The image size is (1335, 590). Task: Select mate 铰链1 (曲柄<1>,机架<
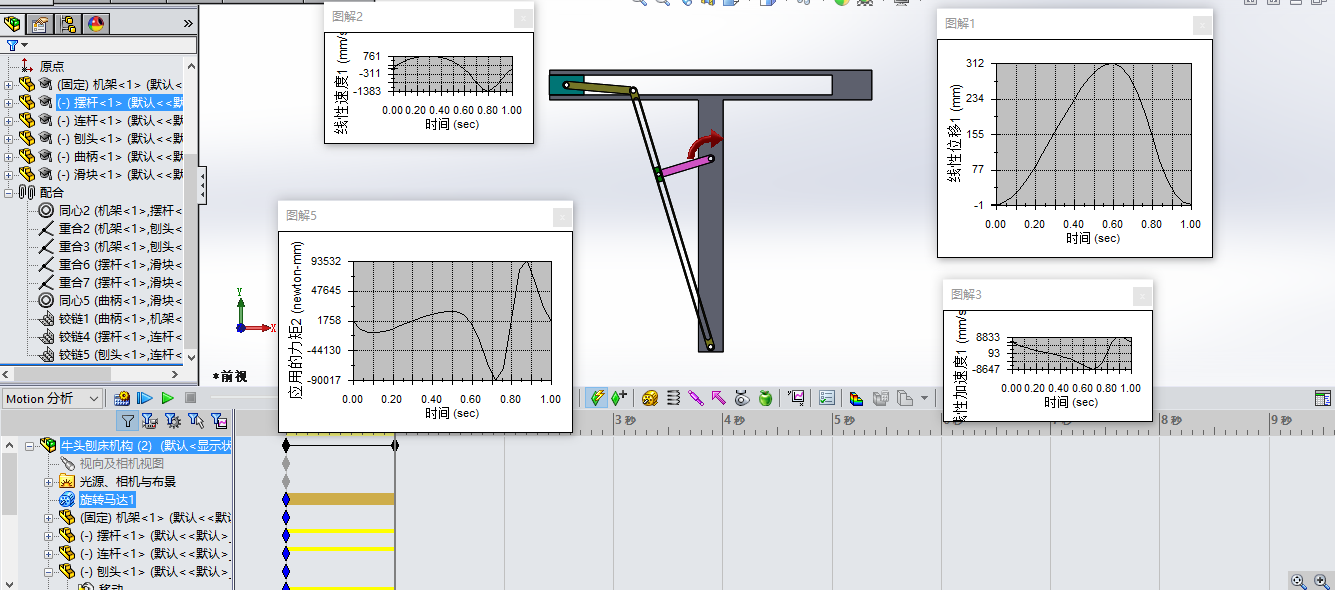(x=120, y=318)
